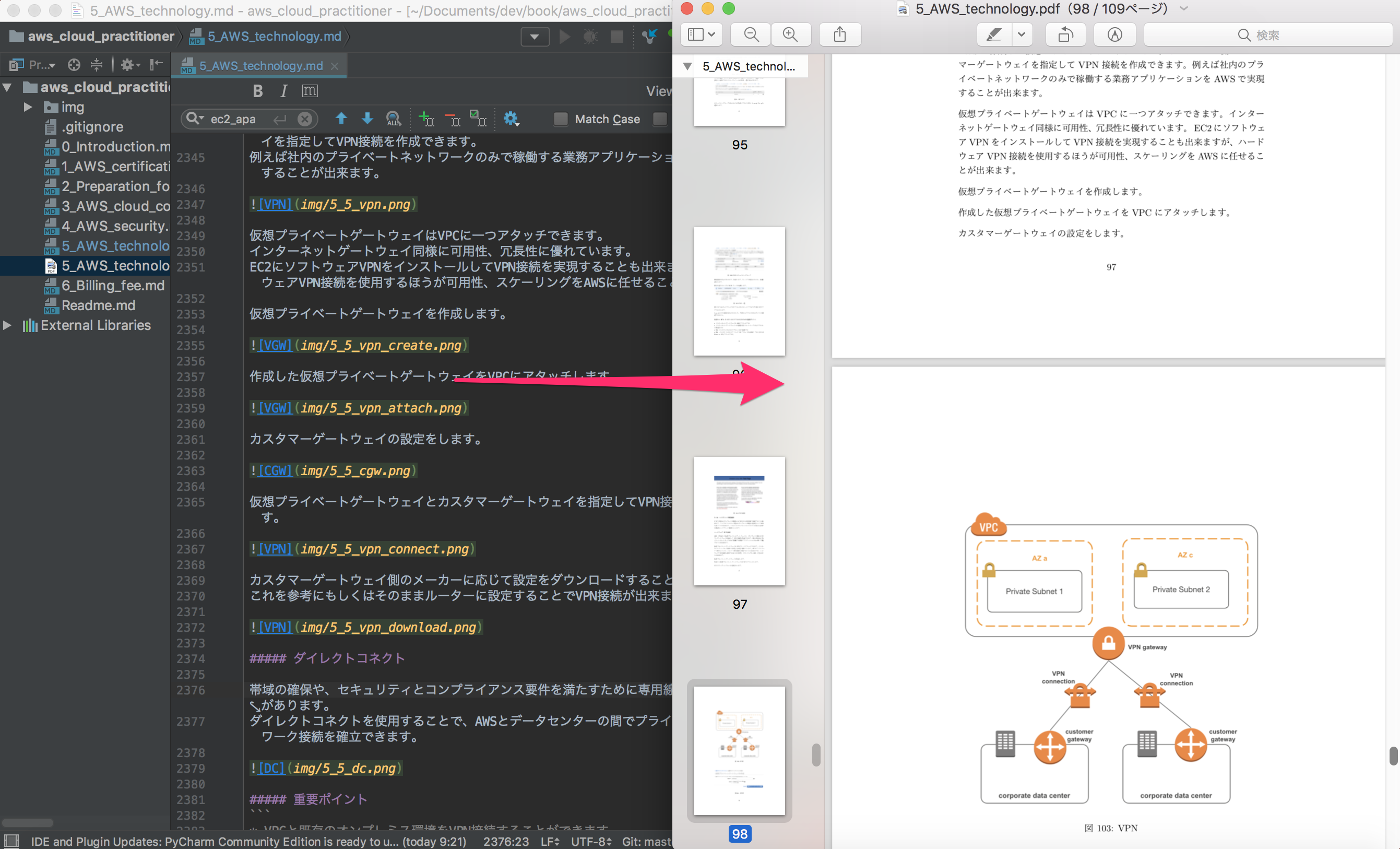
Task: Click Share button in Preview toolbar
Action: click(x=840, y=34)
